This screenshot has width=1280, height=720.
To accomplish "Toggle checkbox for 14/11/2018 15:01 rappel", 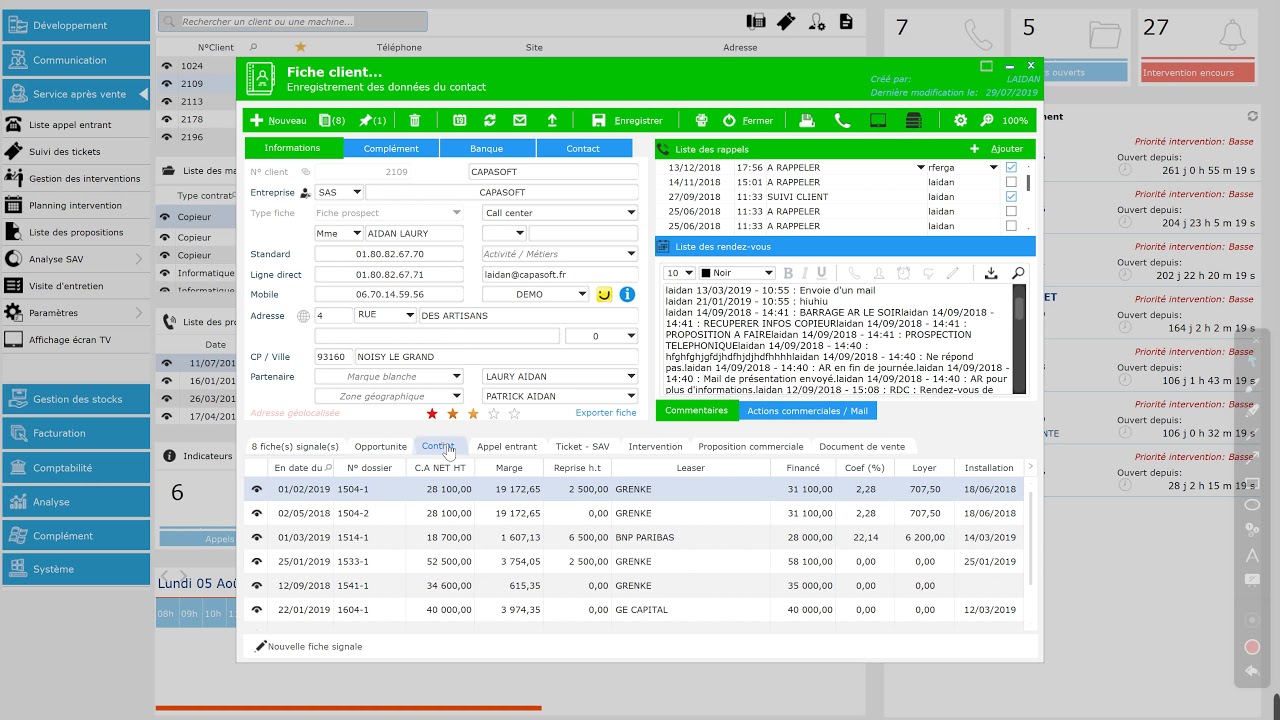I will [x=1011, y=182].
